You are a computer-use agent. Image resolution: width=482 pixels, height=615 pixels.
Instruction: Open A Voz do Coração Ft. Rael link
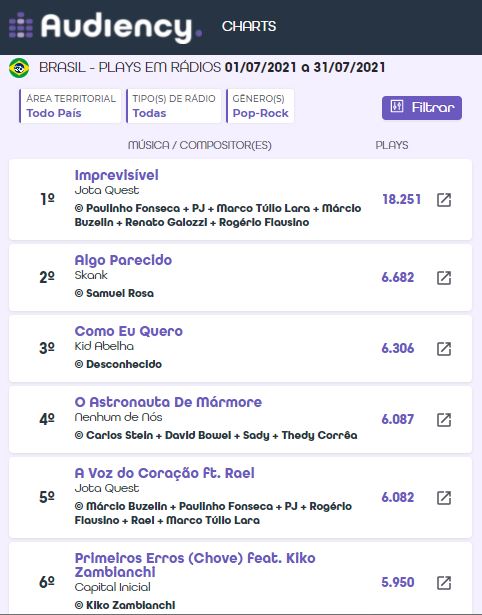[164, 473]
